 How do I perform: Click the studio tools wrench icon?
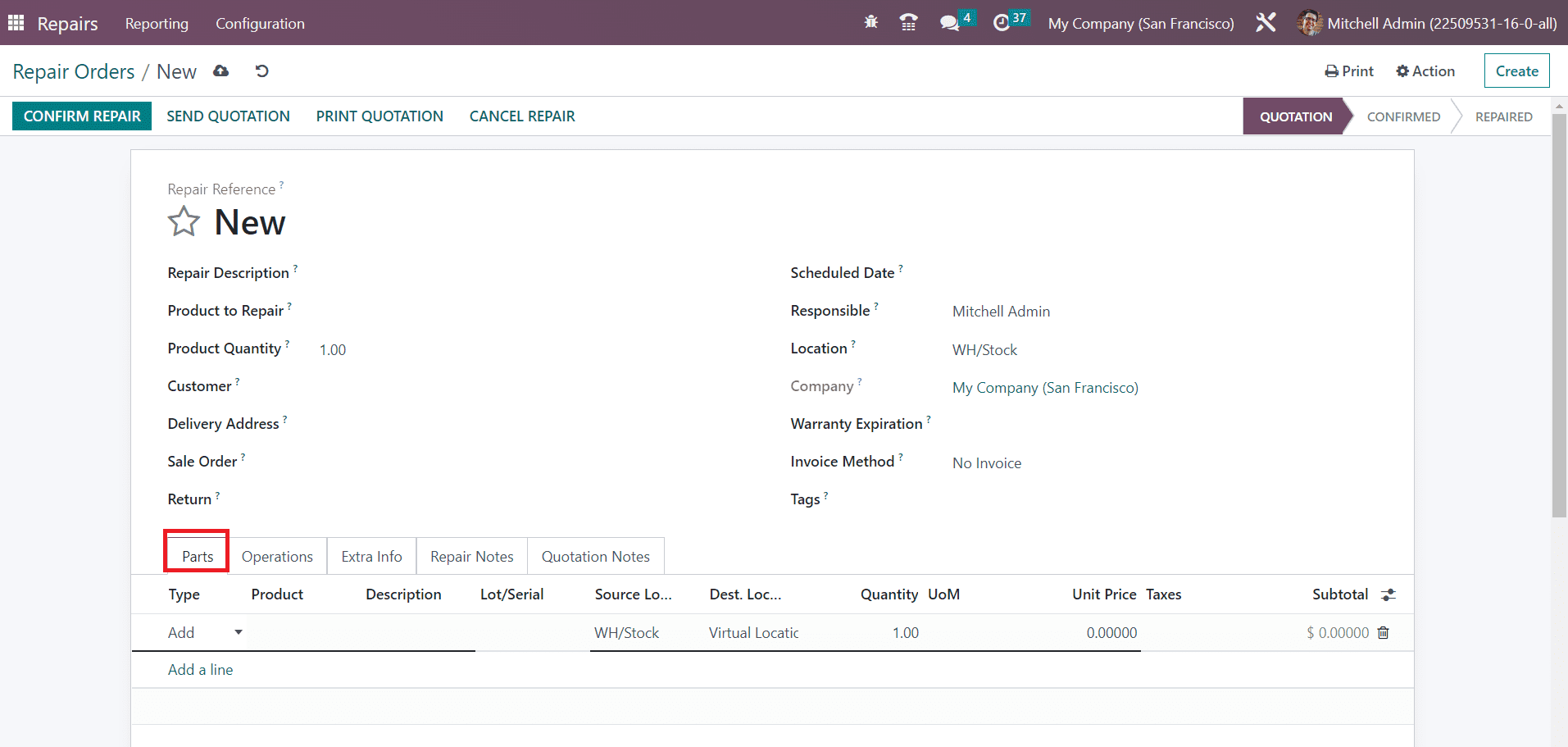tap(1266, 23)
